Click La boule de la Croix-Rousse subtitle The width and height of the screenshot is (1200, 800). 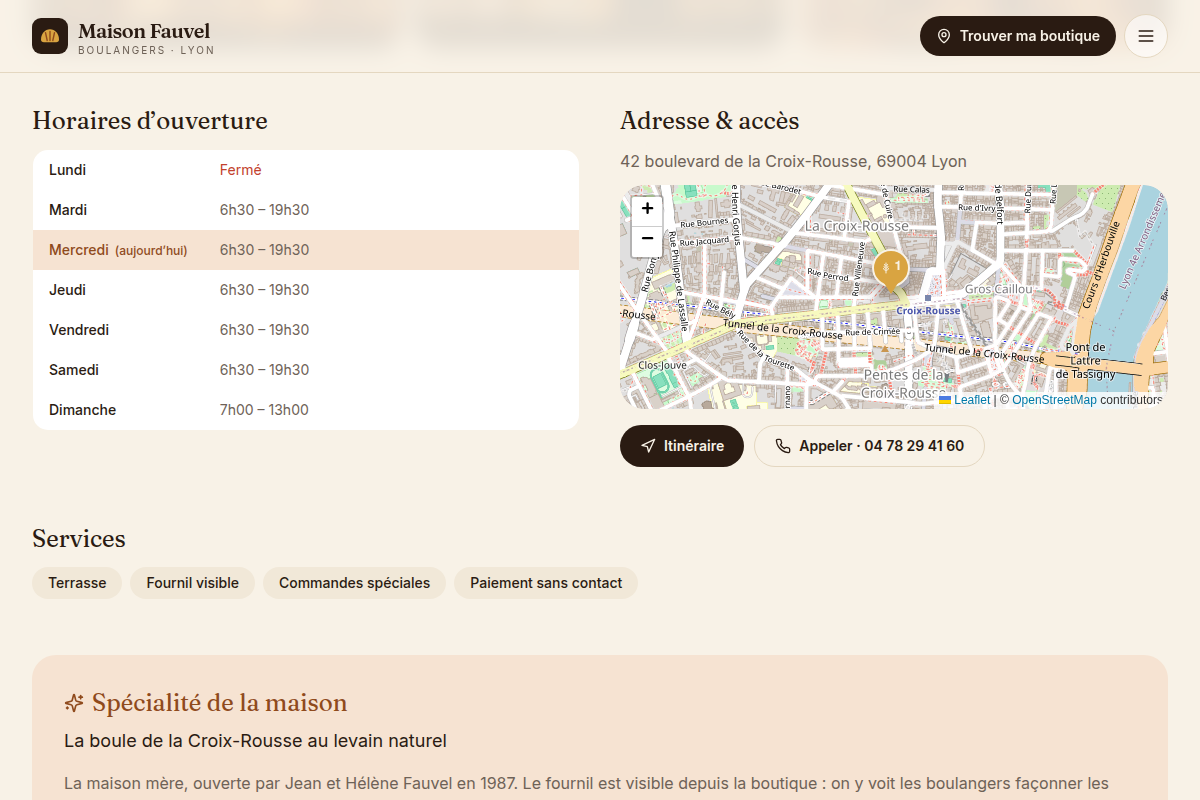255,741
